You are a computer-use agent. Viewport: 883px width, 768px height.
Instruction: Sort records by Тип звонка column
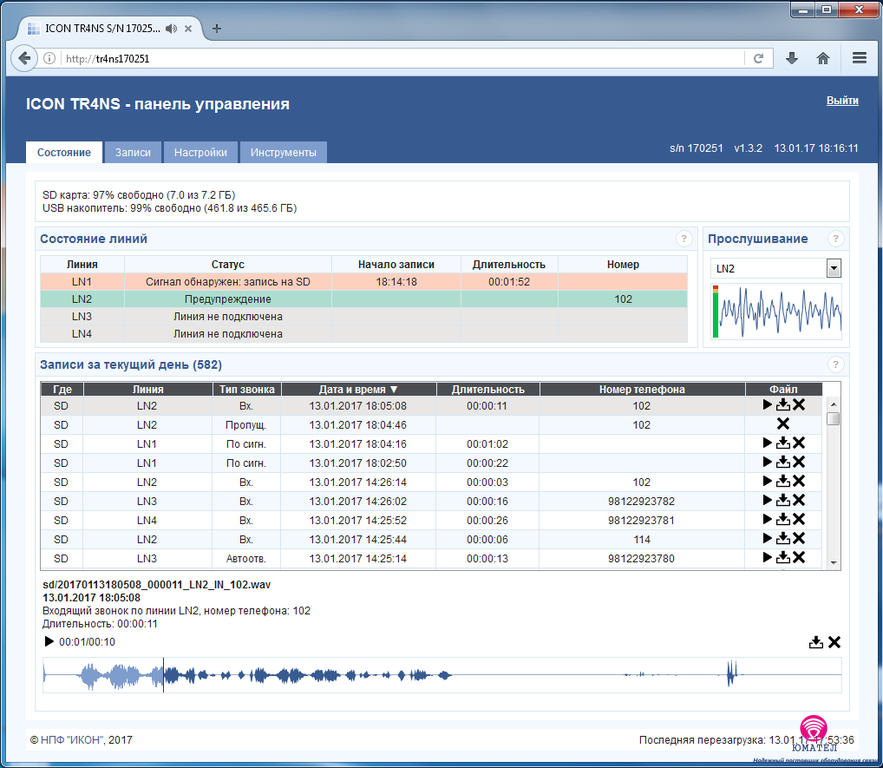(x=247, y=389)
